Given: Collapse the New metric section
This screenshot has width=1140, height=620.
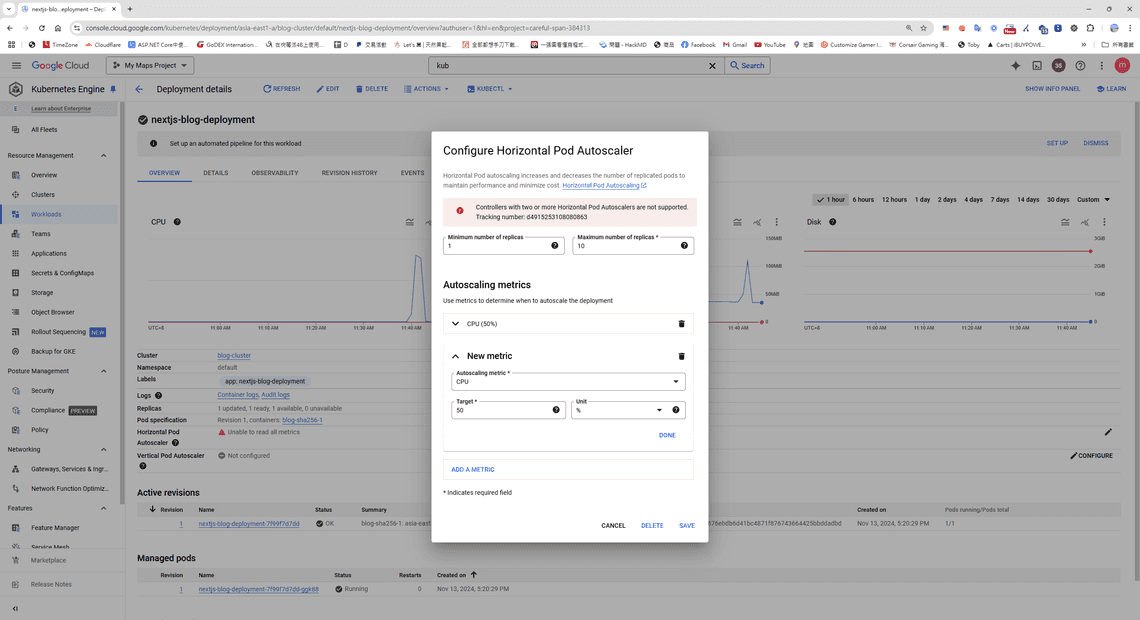Looking at the screenshot, I should click(455, 356).
